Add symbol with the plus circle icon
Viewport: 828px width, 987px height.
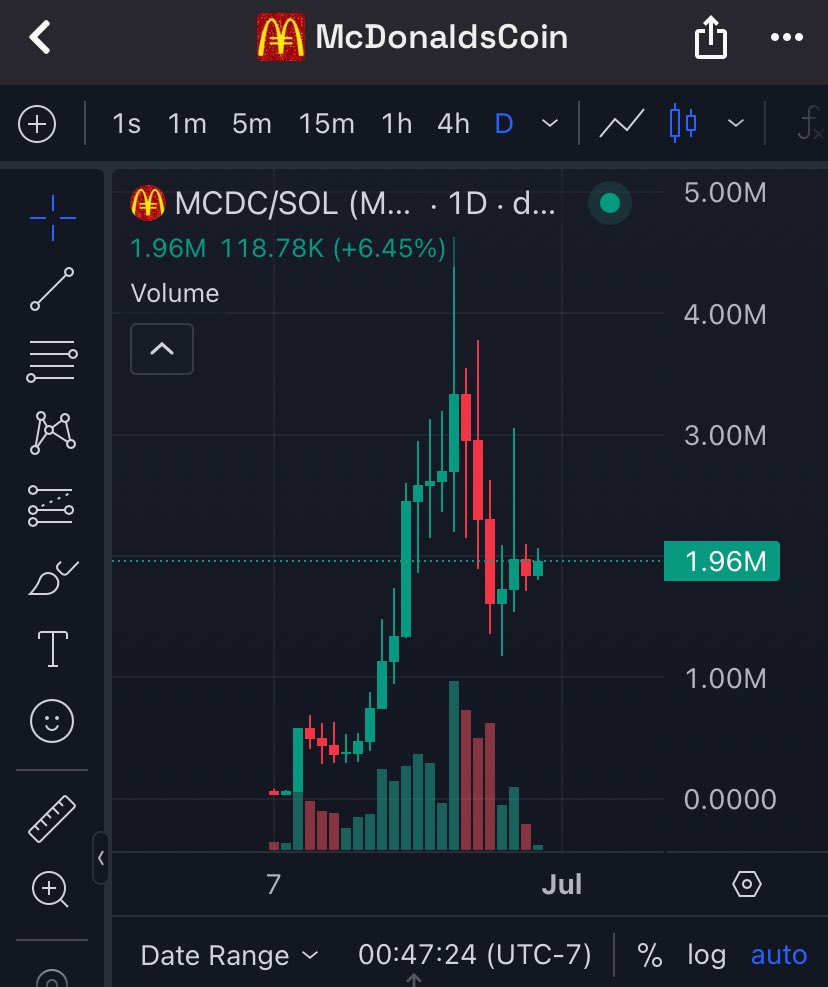click(x=37, y=123)
